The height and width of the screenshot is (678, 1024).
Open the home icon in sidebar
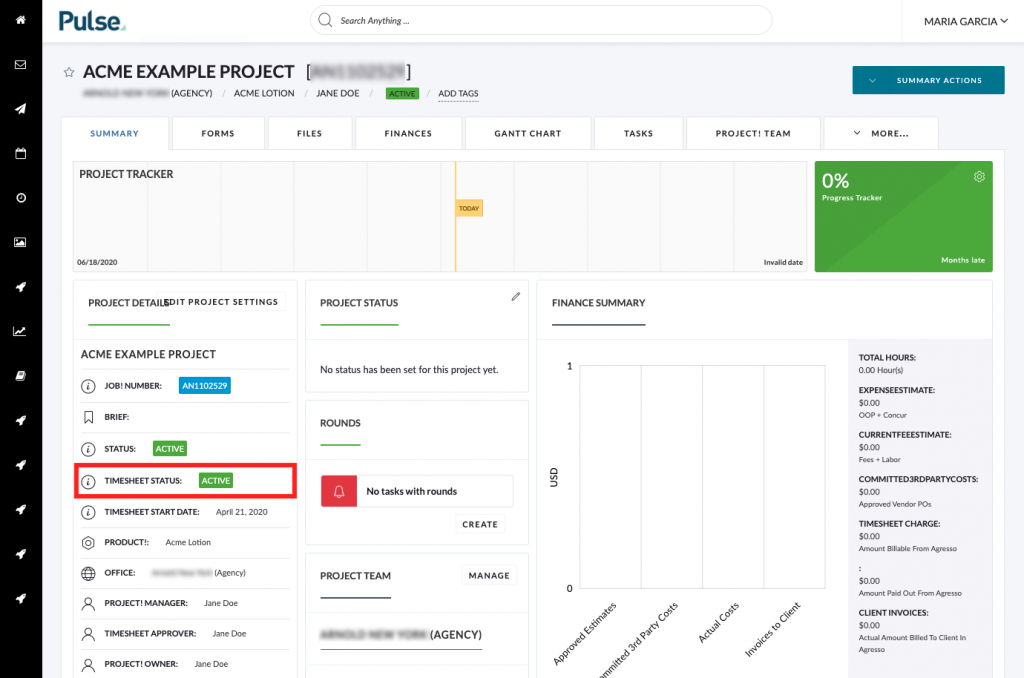[x=20, y=20]
